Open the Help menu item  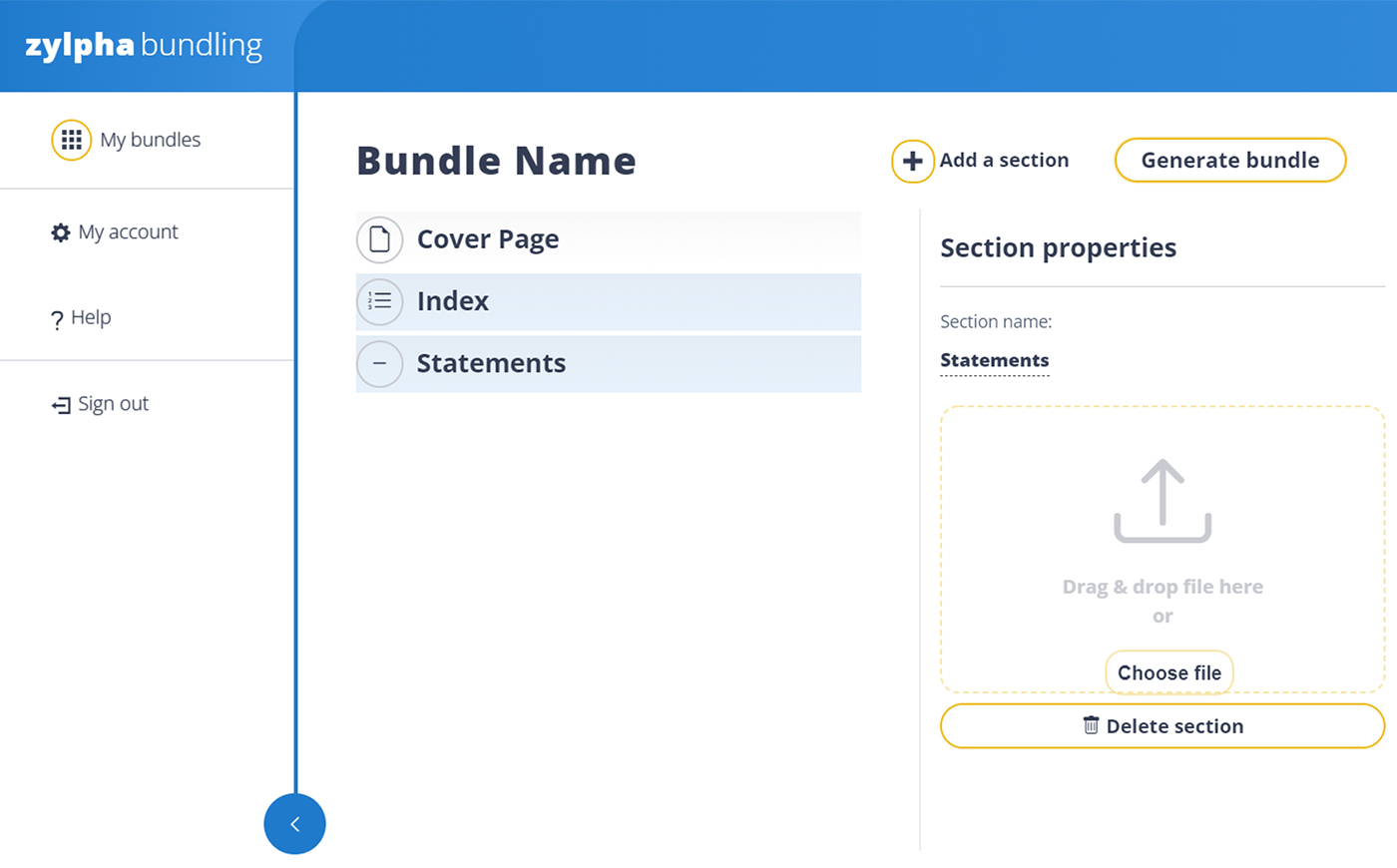(x=91, y=318)
